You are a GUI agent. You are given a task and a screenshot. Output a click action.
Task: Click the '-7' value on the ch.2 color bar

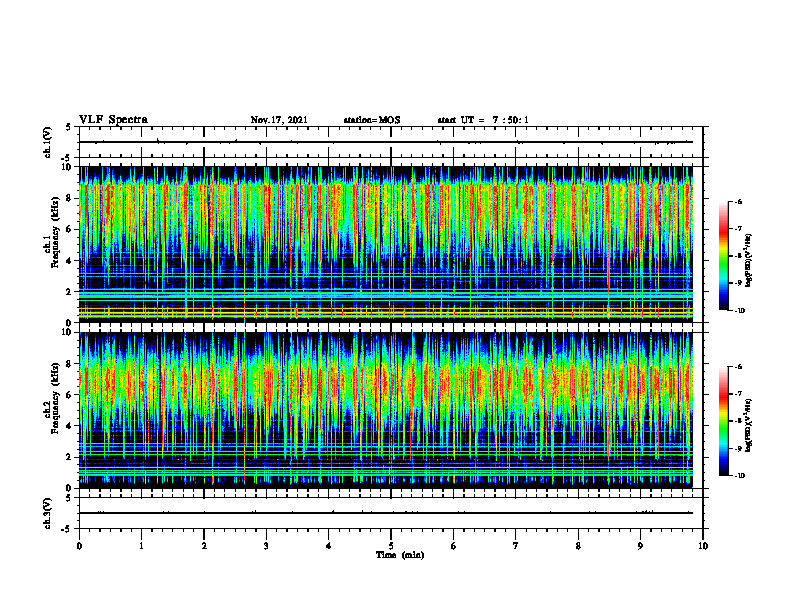tap(738, 394)
